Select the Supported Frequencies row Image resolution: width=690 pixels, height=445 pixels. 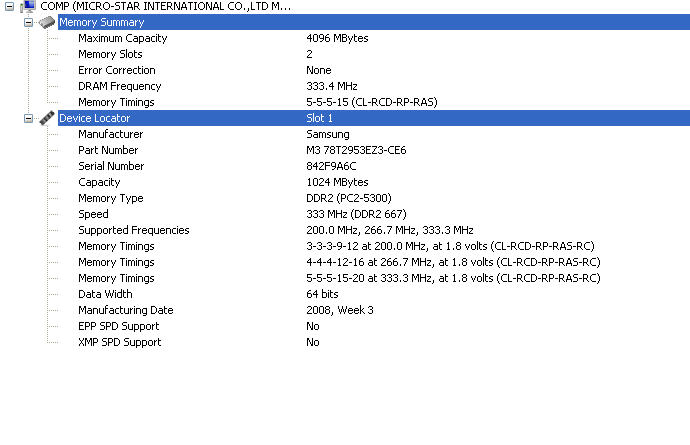pyautogui.click(x=133, y=230)
